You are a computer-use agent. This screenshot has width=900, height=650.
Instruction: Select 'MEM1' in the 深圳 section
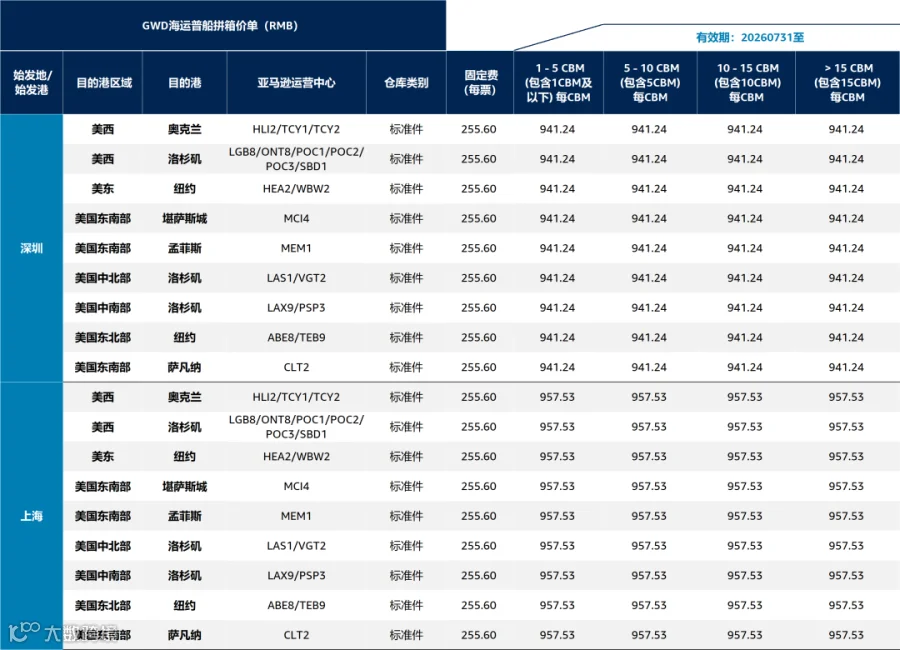(x=296, y=248)
